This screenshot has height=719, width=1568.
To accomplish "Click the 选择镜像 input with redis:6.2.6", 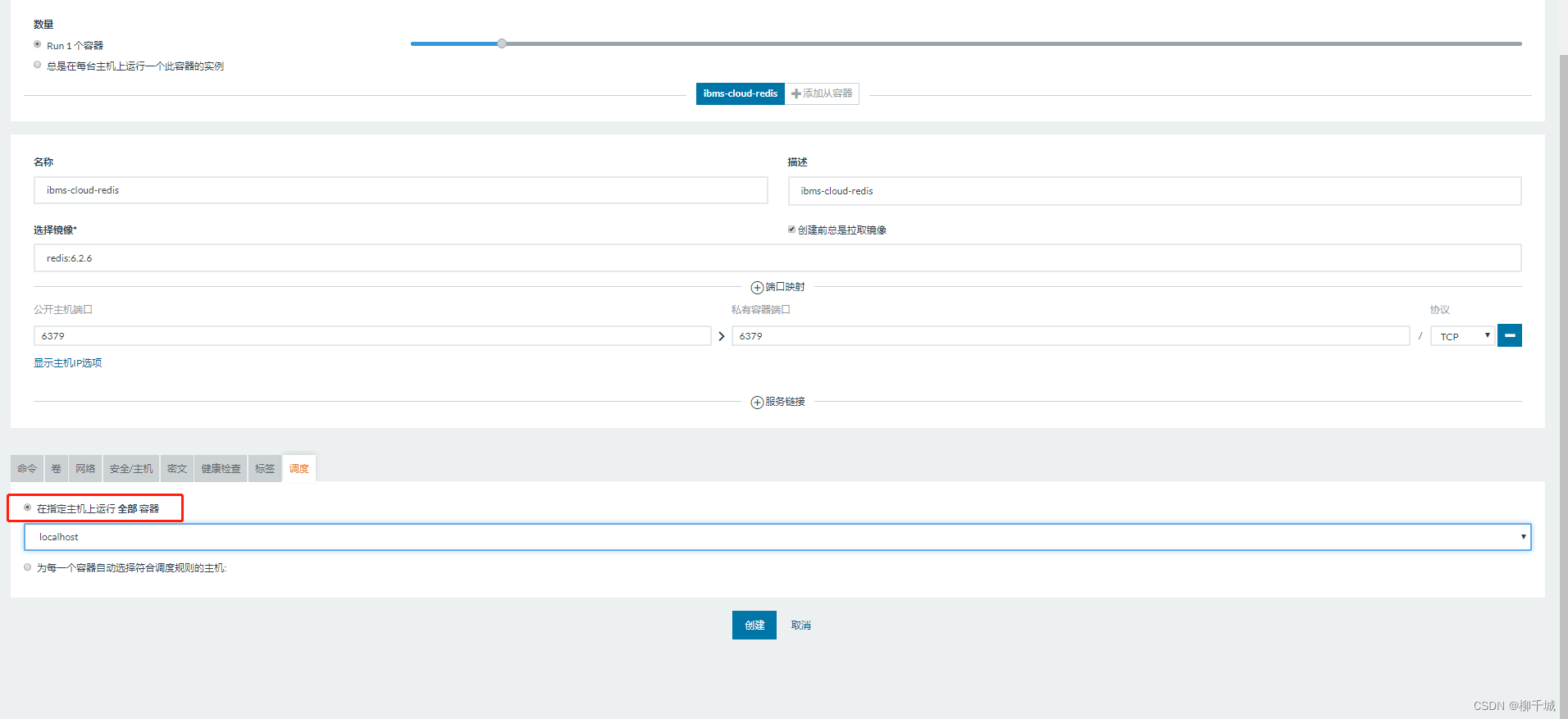I will click(x=777, y=258).
